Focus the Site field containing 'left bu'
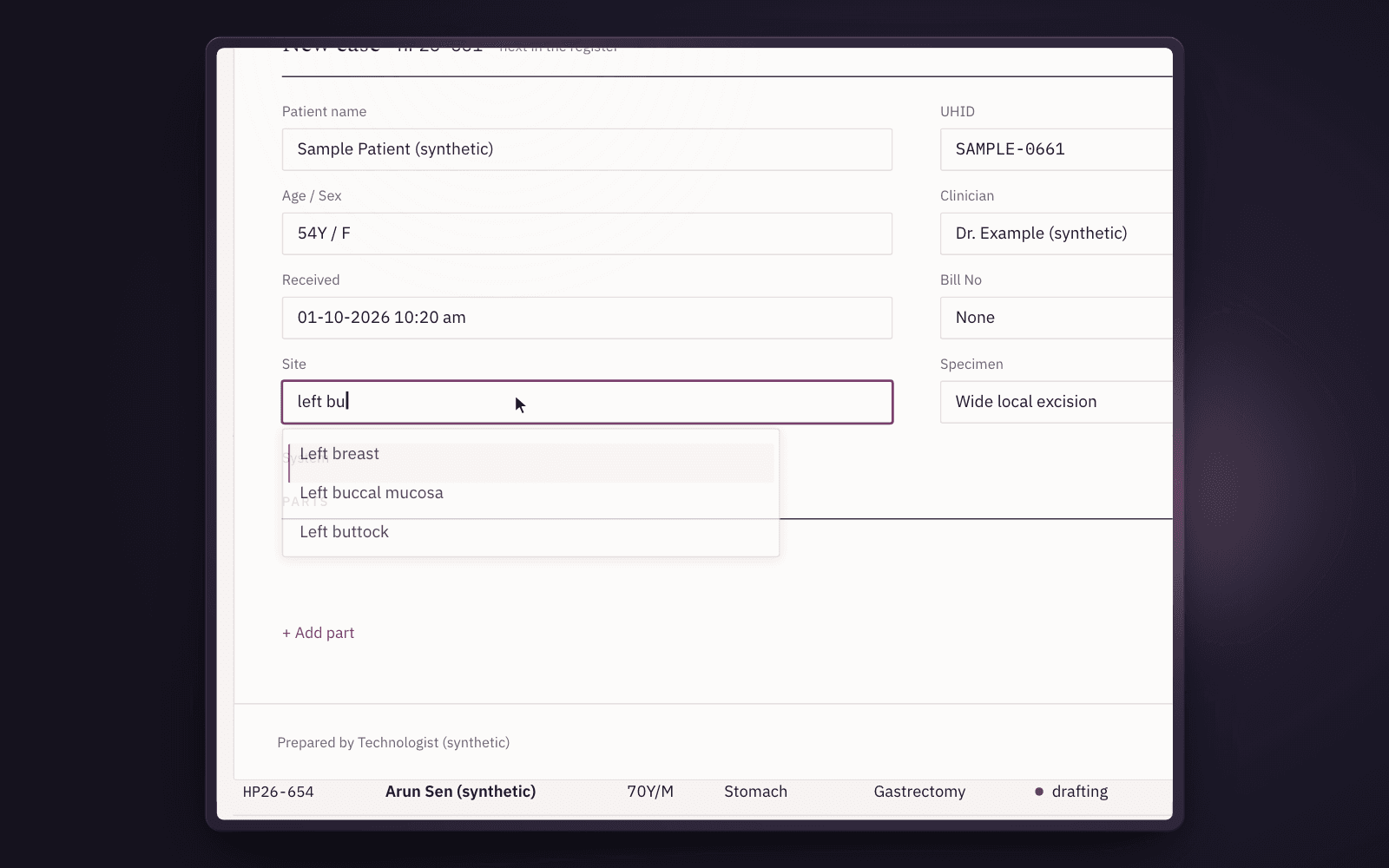1389x868 pixels. pyautogui.click(x=587, y=402)
